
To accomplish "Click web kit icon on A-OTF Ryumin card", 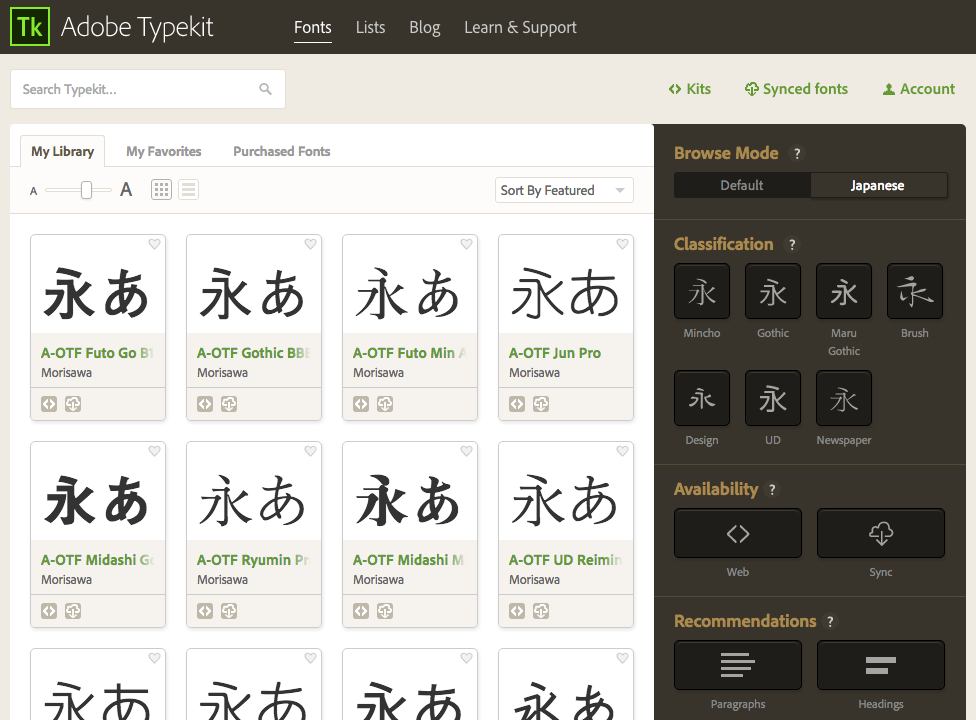I will click(205, 611).
